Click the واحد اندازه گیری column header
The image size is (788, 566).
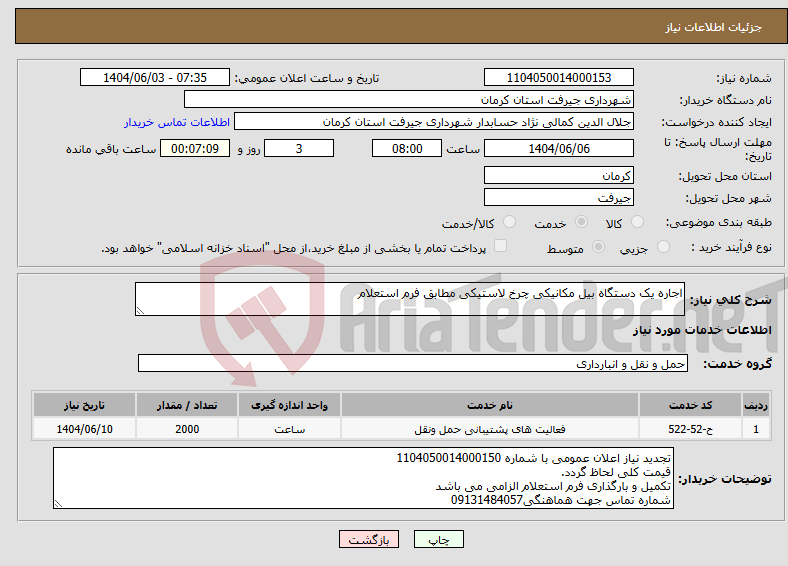289,405
